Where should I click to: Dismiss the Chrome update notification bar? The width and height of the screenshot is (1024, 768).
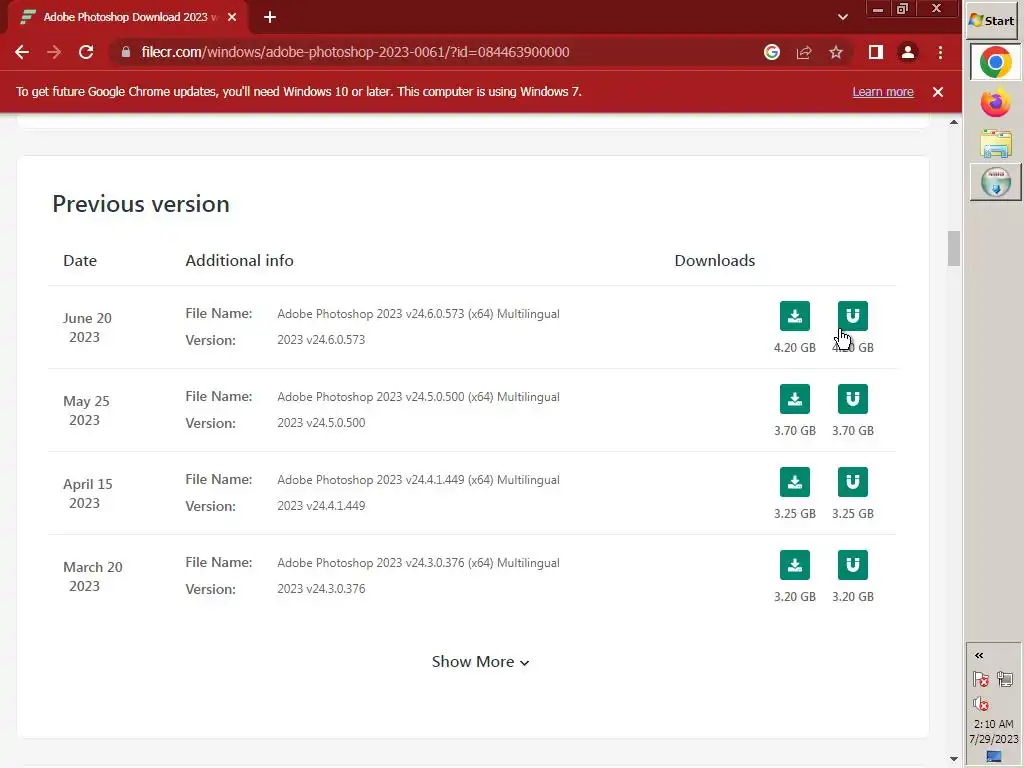[x=938, y=92]
